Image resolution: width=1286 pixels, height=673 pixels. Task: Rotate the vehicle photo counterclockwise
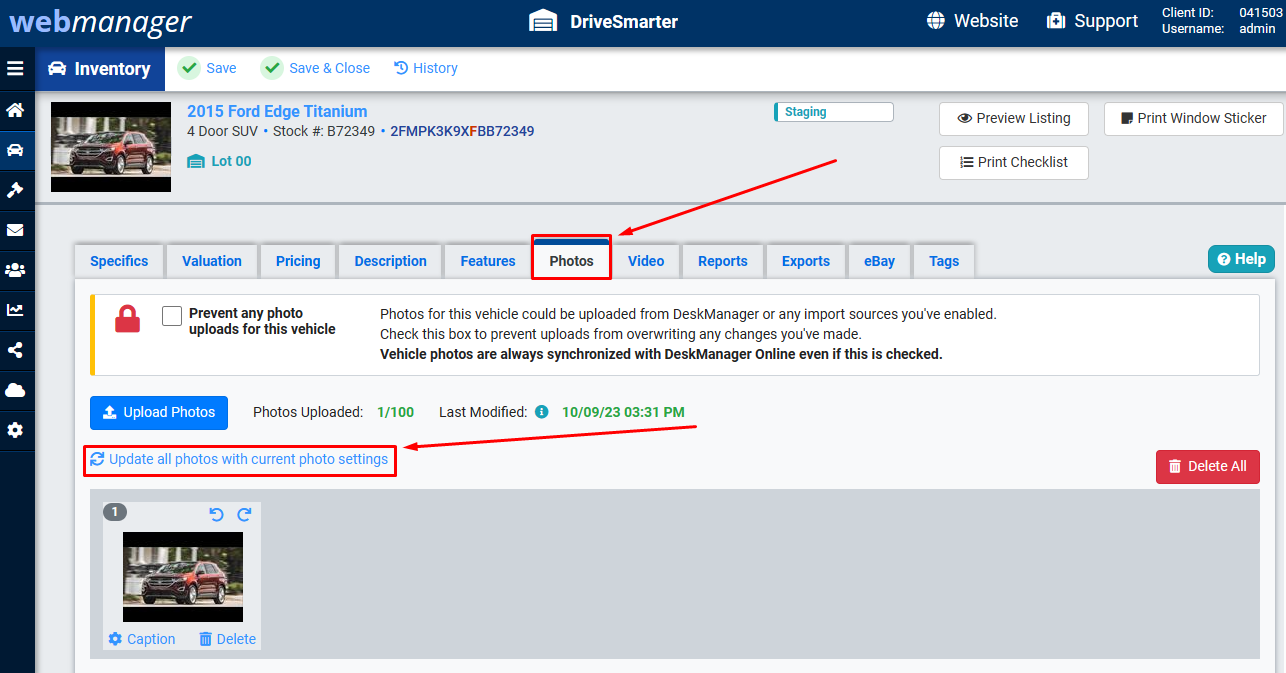216,513
